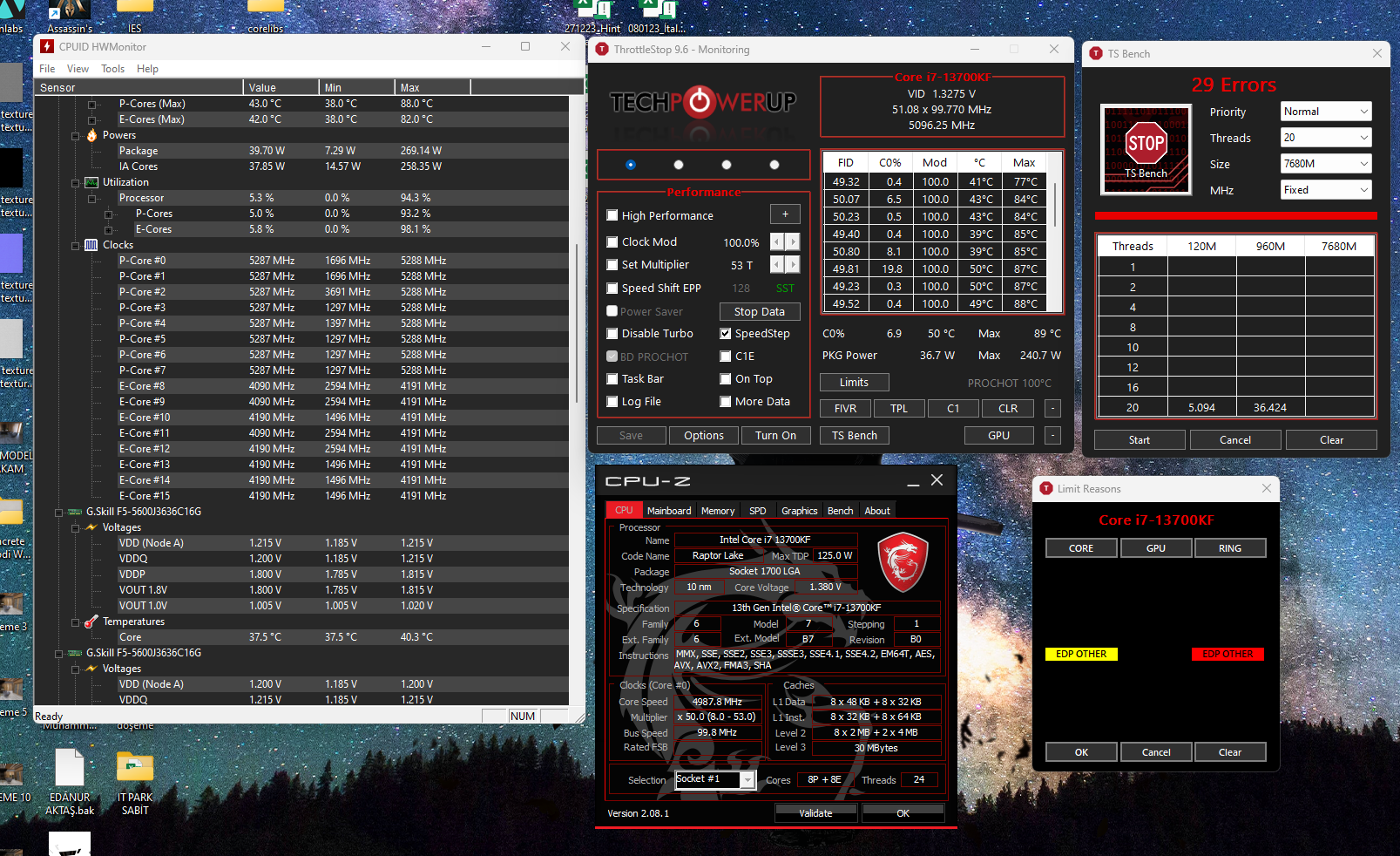1400x856 pixels.
Task: Click the ThrottleStop 9.6 title bar icon
Action: pyautogui.click(x=602, y=50)
